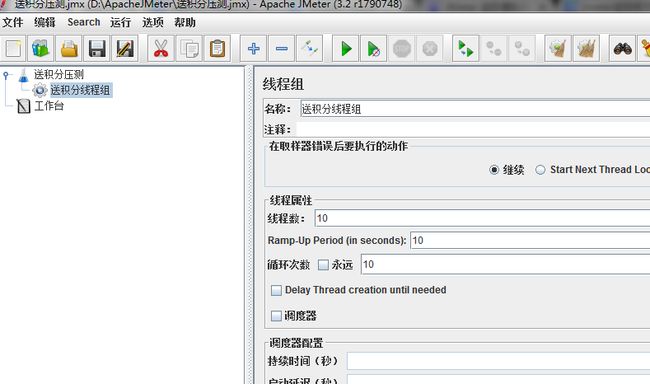Check the 永远 forever checkbox
Viewport: 650px width, 384px height.
point(323,265)
